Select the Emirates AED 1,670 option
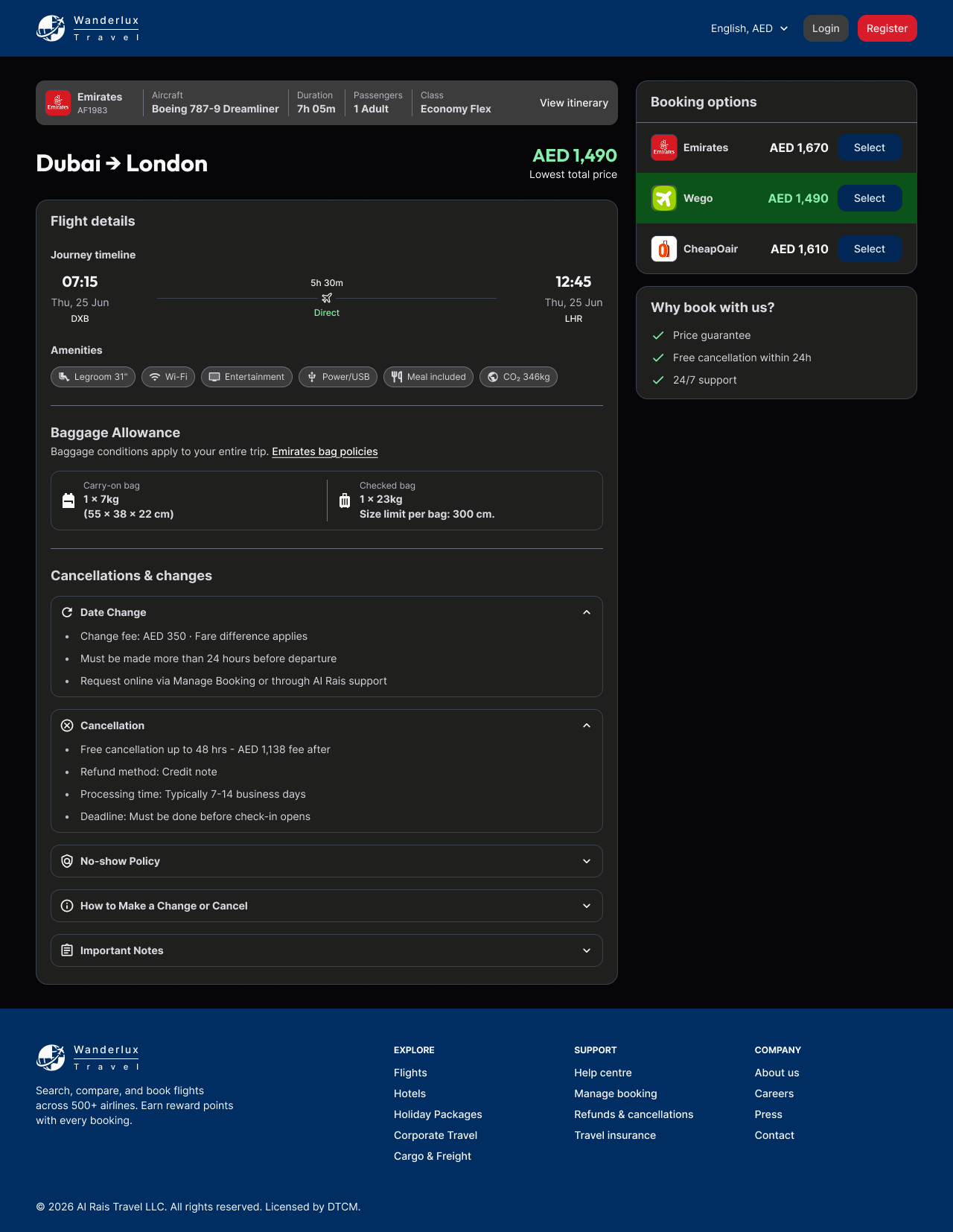 pyautogui.click(x=870, y=147)
